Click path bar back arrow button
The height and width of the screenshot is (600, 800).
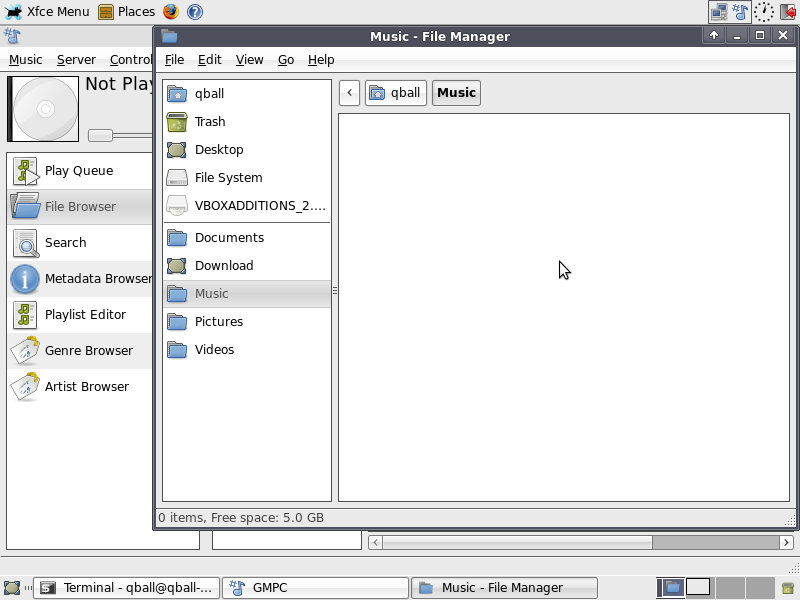tap(349, 93)
